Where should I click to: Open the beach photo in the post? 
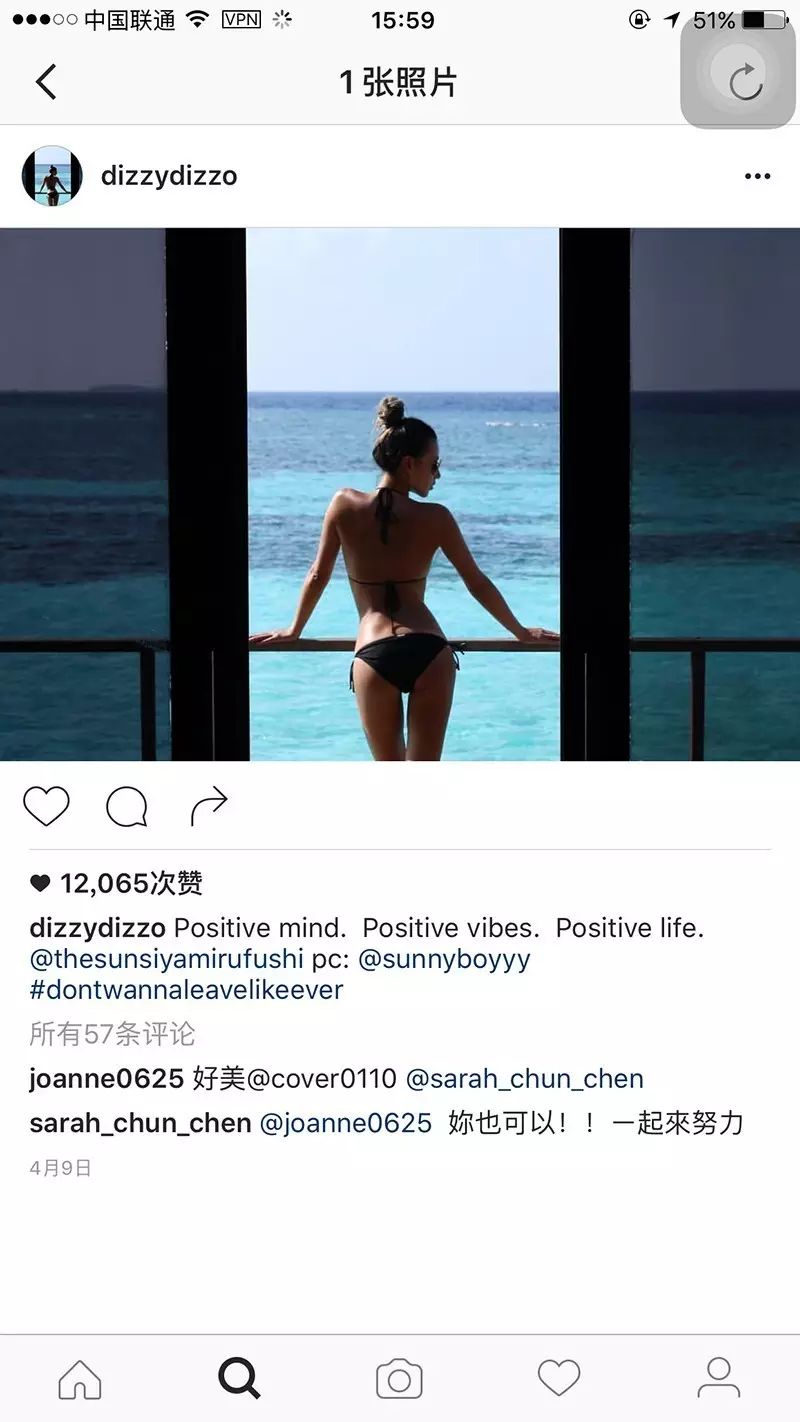pos(400,494)
